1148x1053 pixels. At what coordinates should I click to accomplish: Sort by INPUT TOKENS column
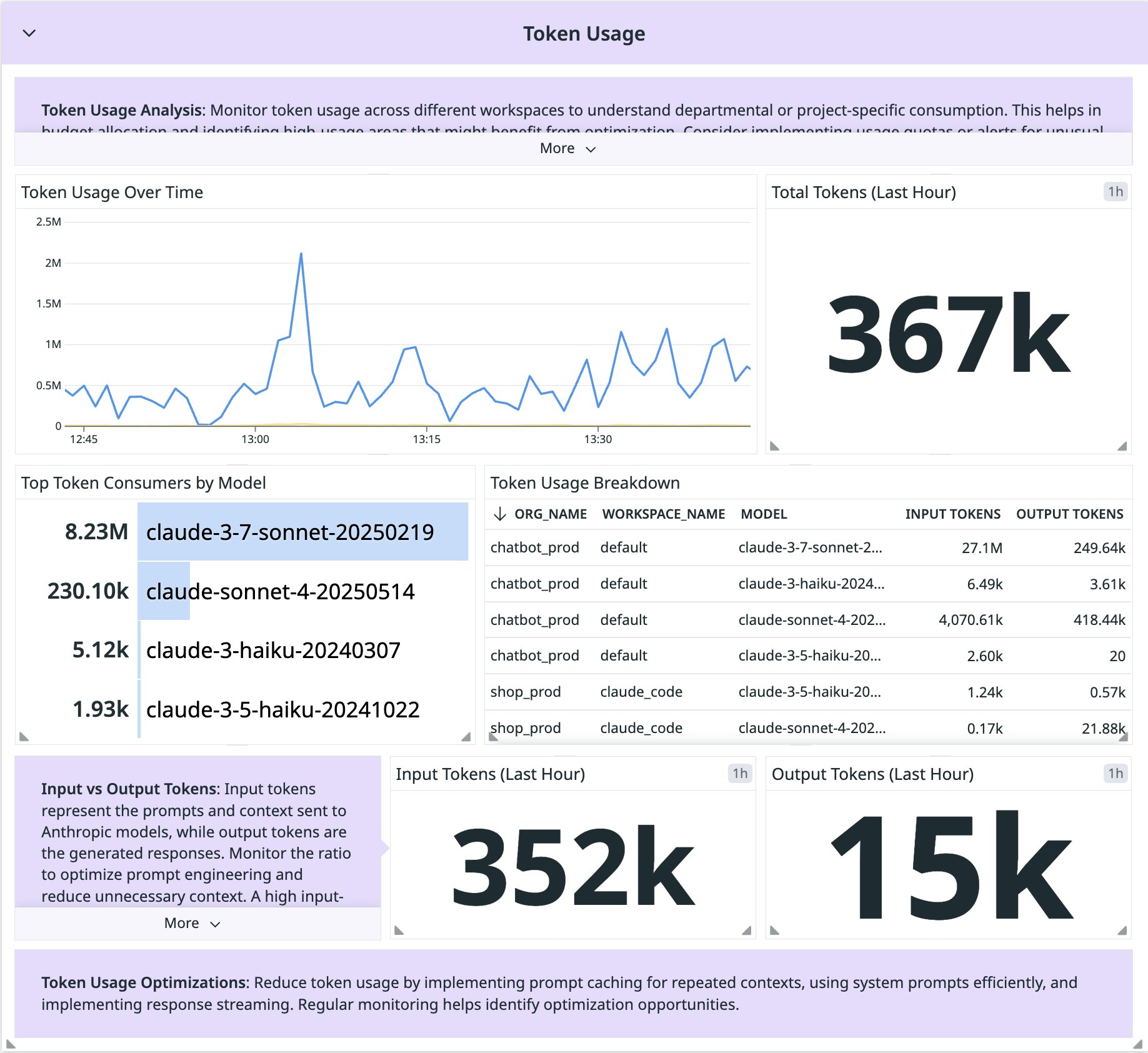point(952,514)
